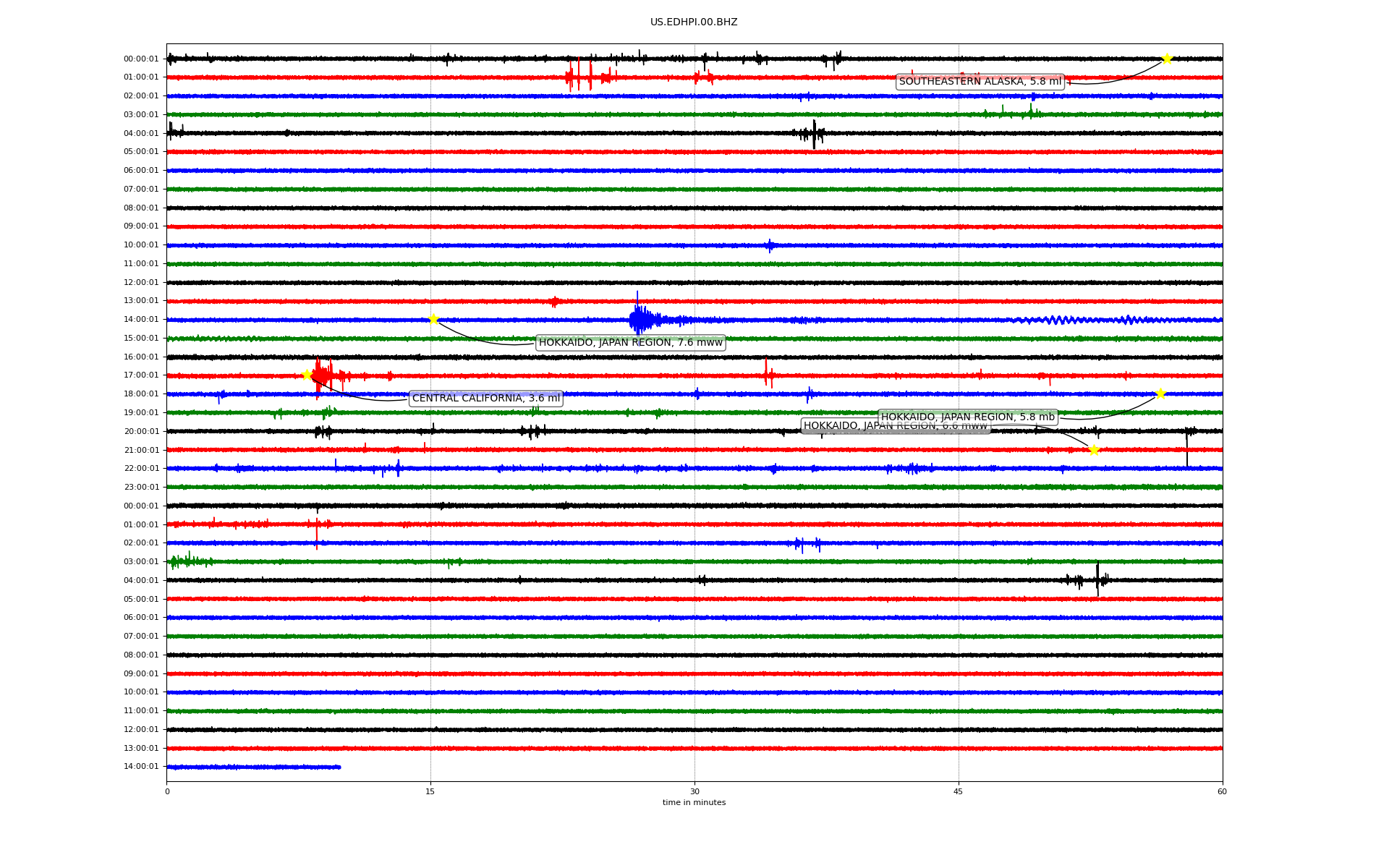Click the 45 tick on the time axis
This screenshot has width=1389, height=868.
pyautogui.click(x=959, y=791)
